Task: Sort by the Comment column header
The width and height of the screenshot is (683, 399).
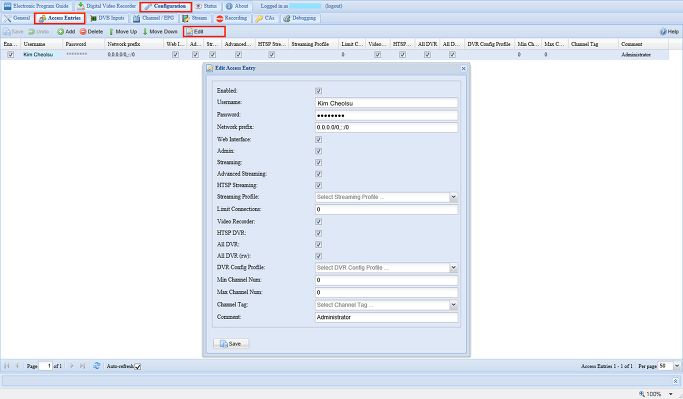Action: pos(643,44)
